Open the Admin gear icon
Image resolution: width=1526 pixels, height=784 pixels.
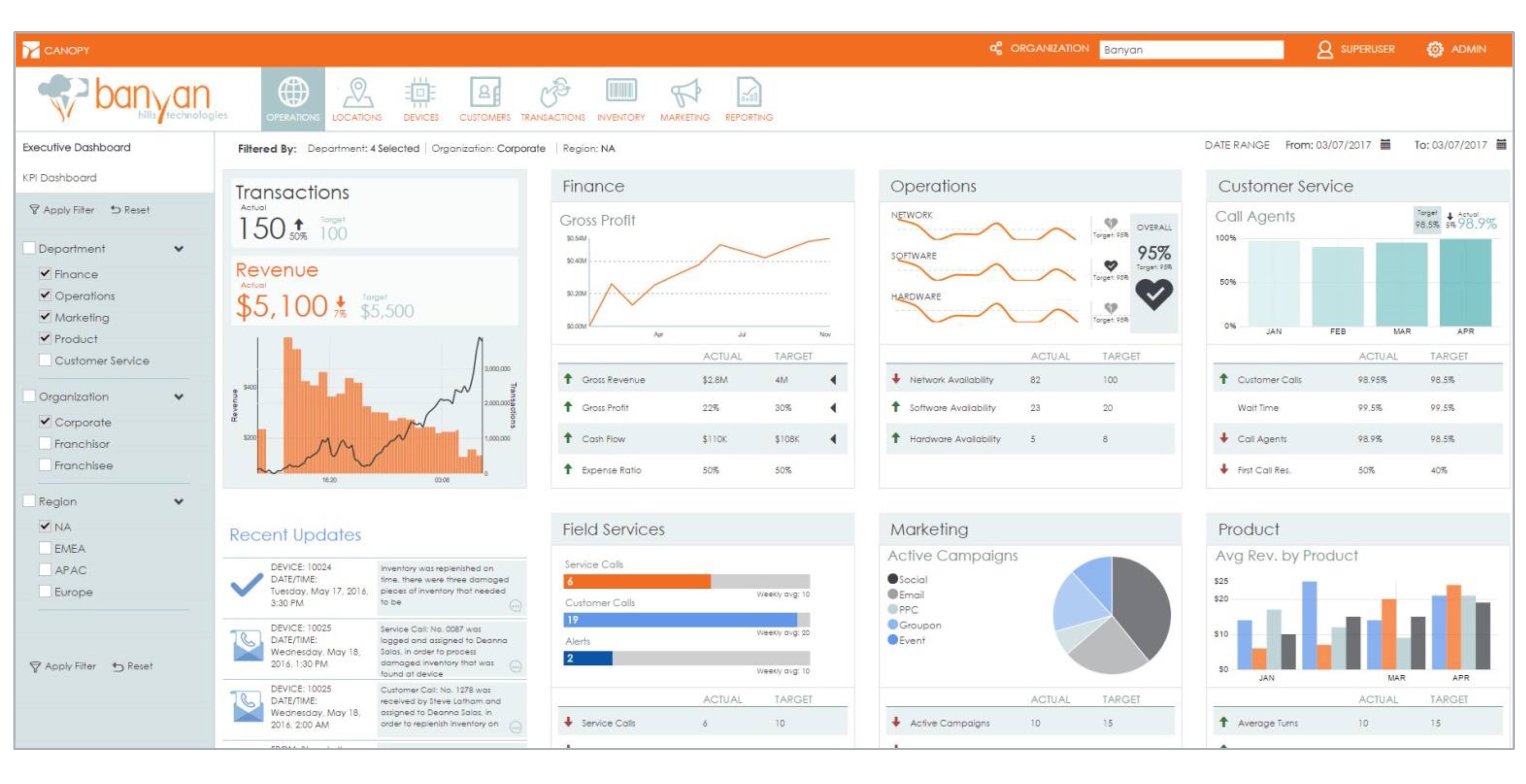click(1435, 49)
